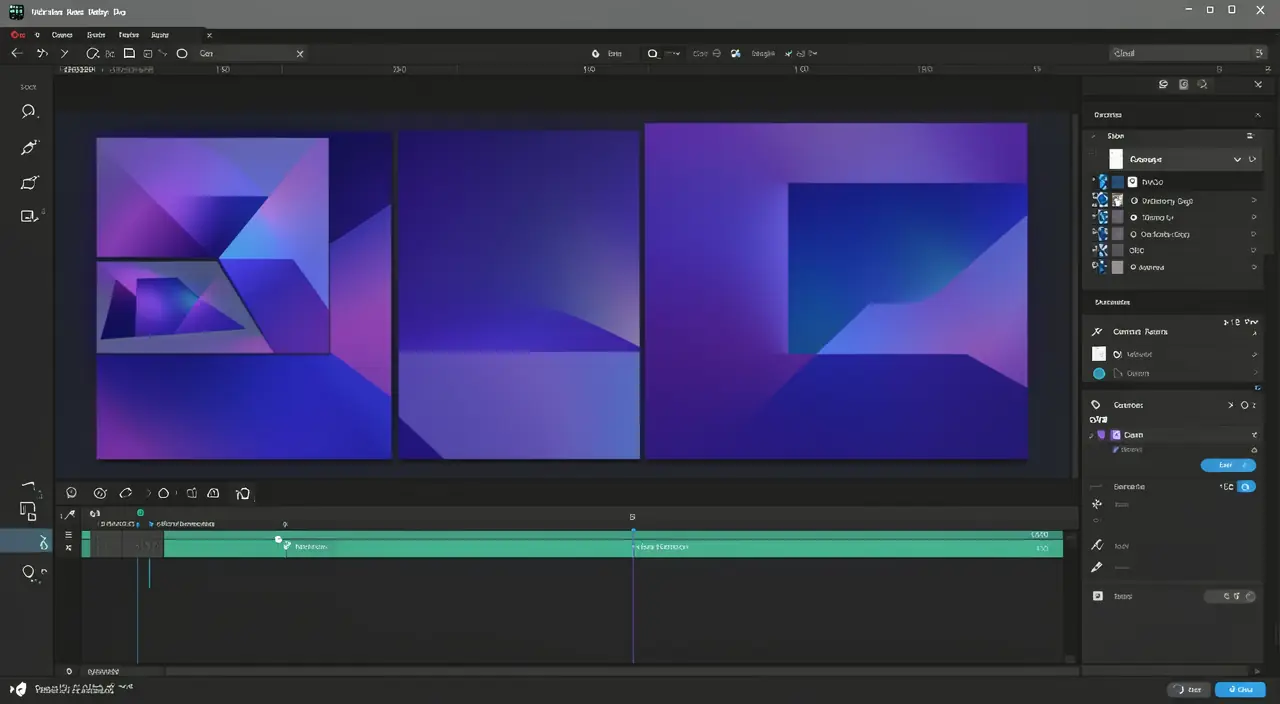Select the large right artboard on the canvas
Viewport: 1280px width, 704px height.
pos(836,291)
